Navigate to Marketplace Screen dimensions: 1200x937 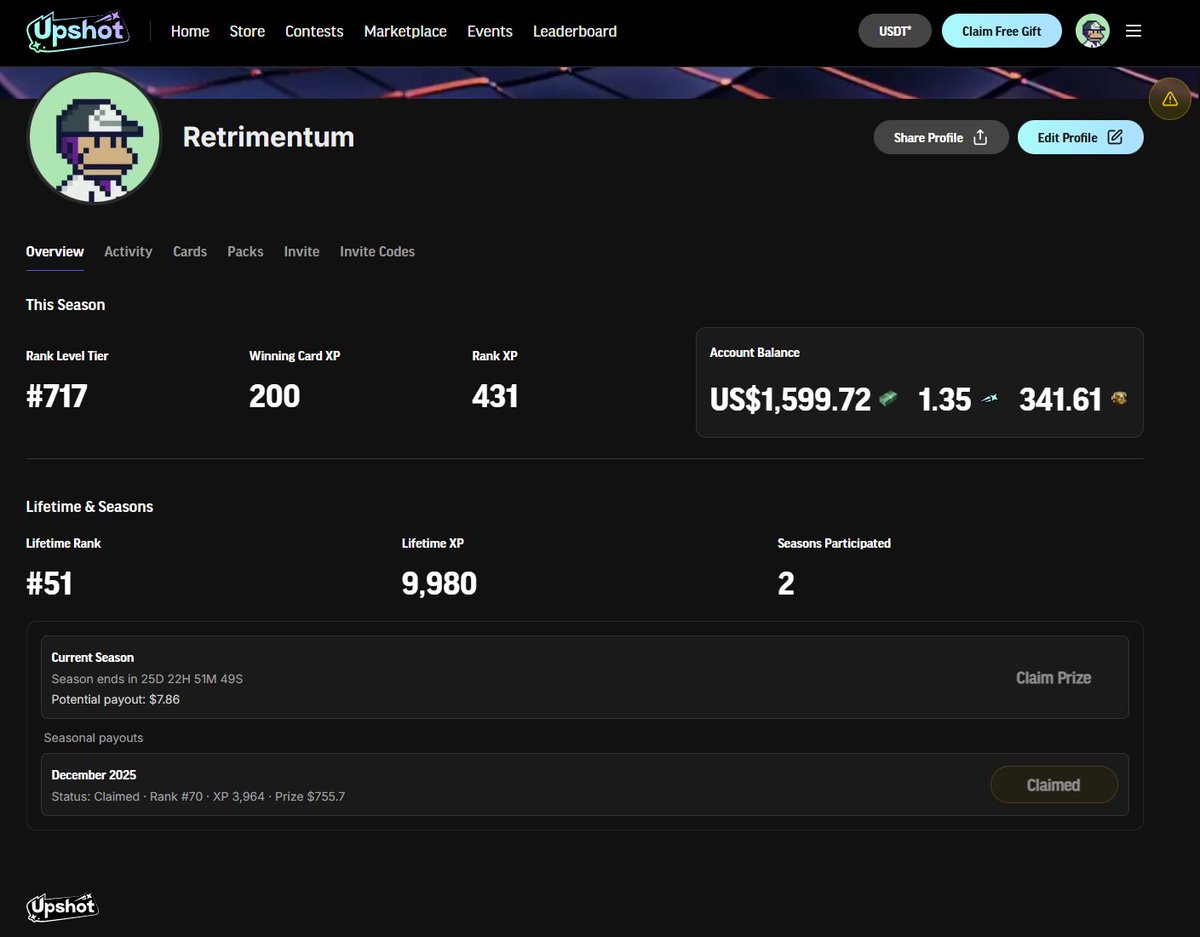pos(405,31)
